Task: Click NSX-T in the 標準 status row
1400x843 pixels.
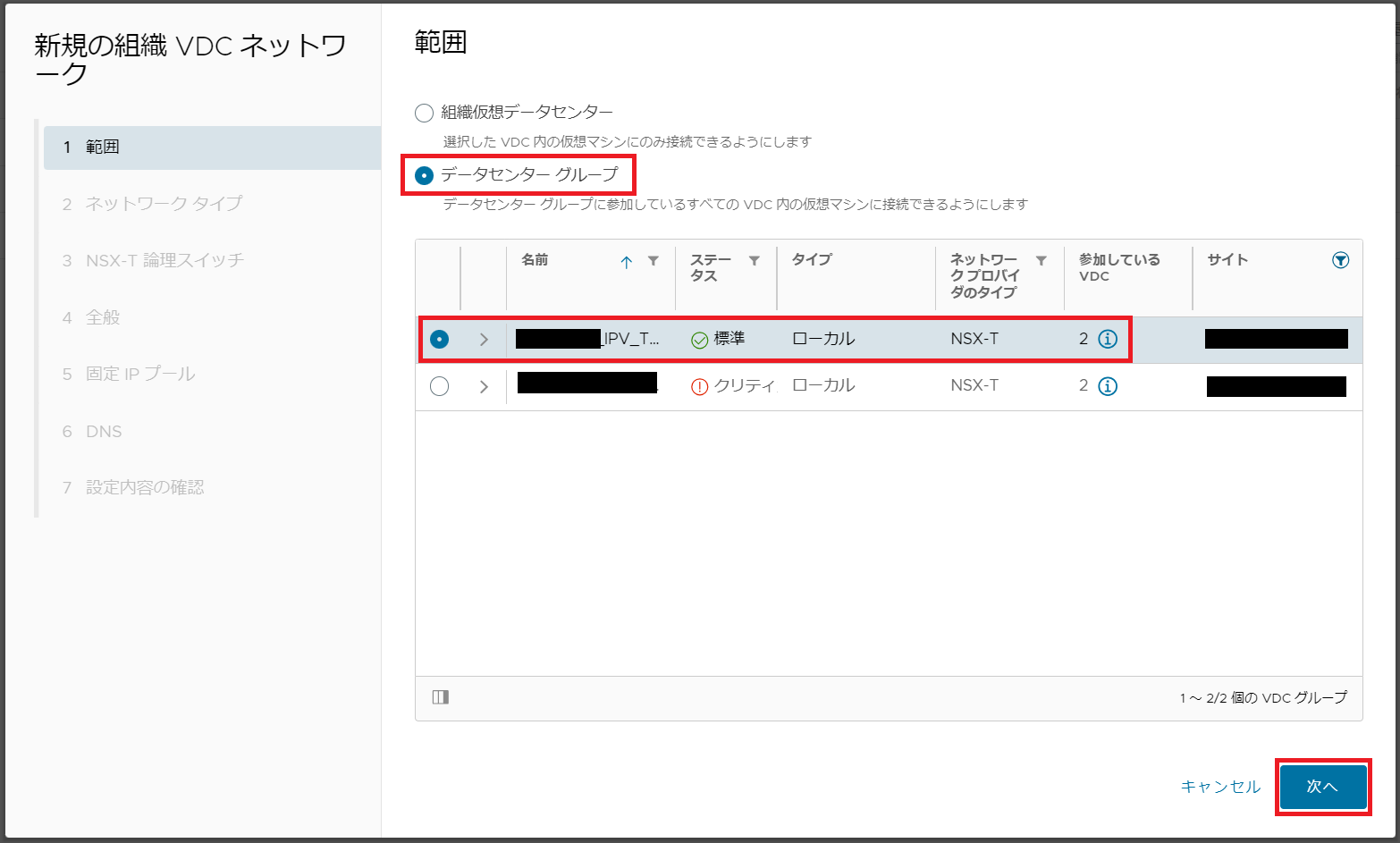Action: (974, 339)
